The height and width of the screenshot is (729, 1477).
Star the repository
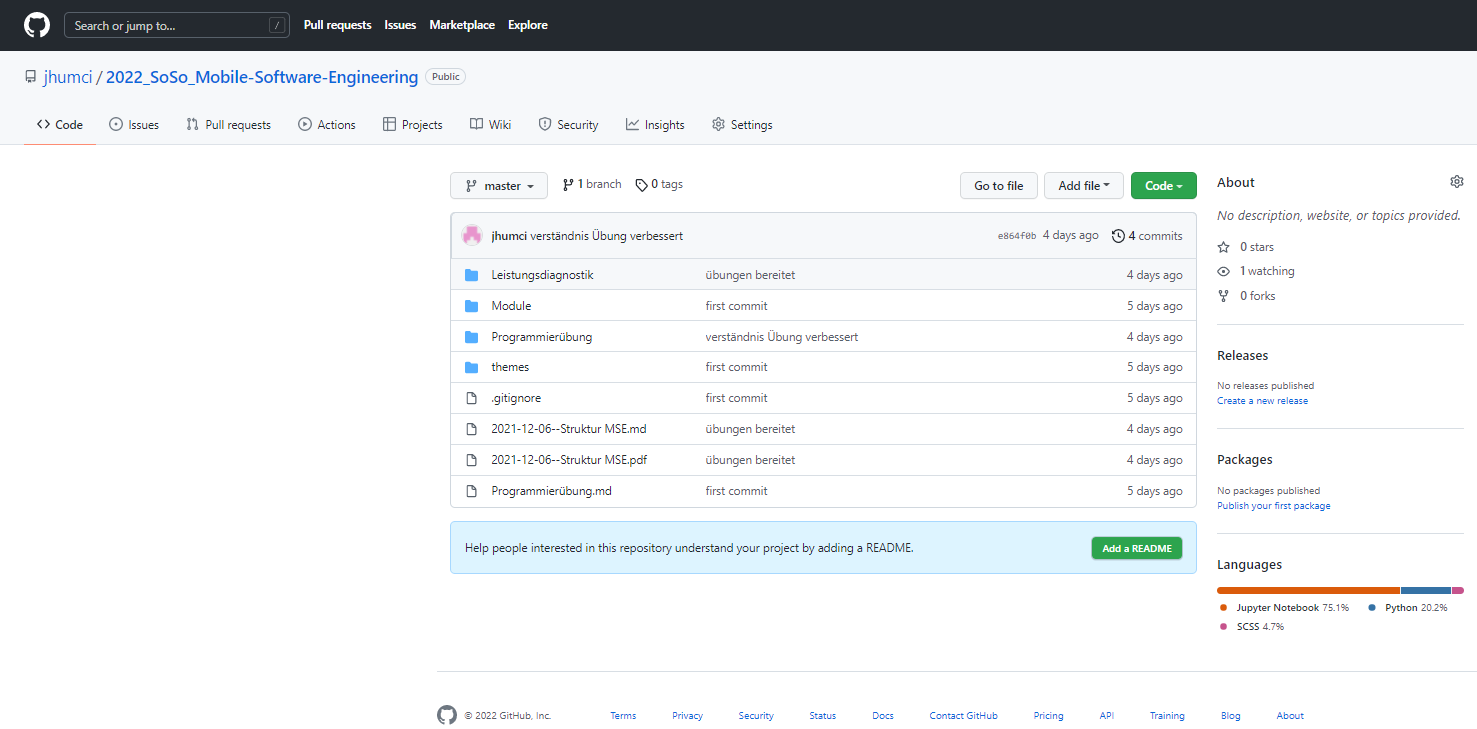(1223, 246)
